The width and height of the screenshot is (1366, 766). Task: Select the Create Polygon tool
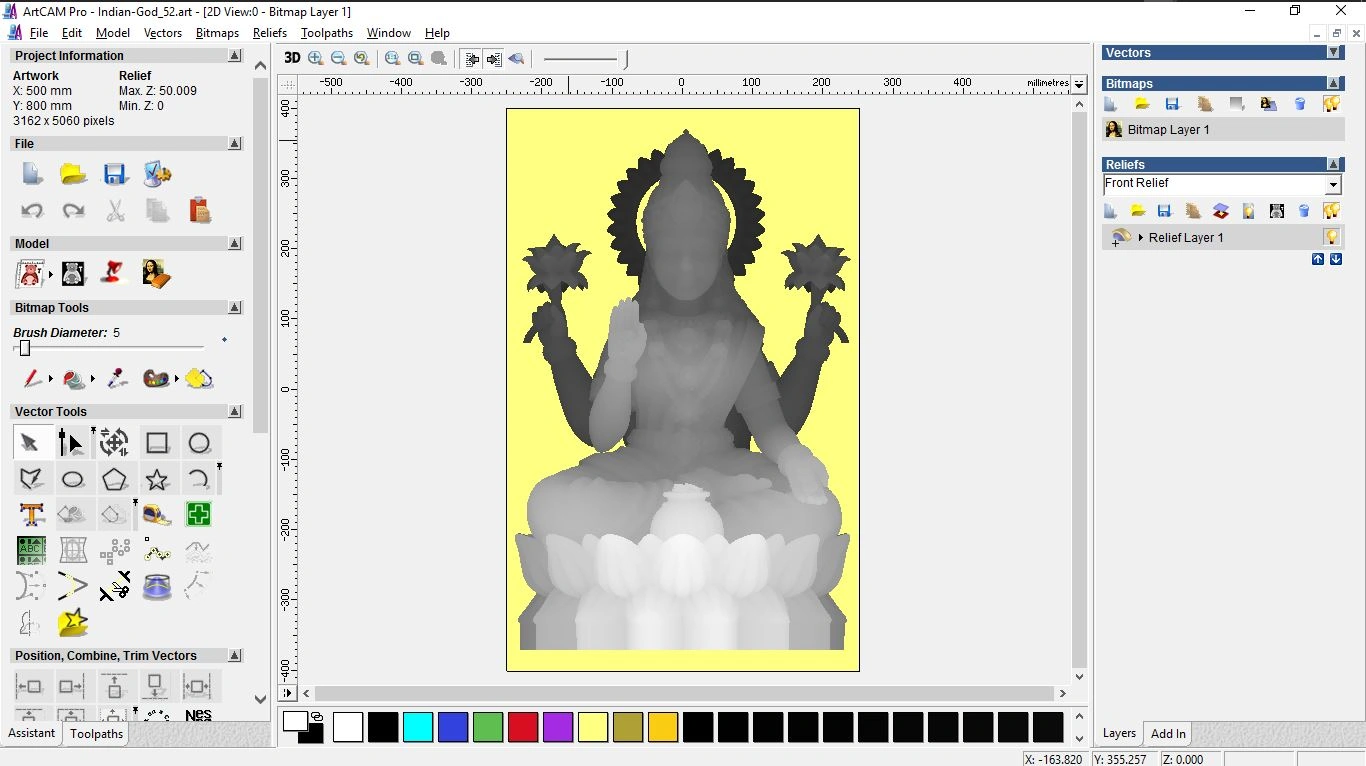[115, 479]
